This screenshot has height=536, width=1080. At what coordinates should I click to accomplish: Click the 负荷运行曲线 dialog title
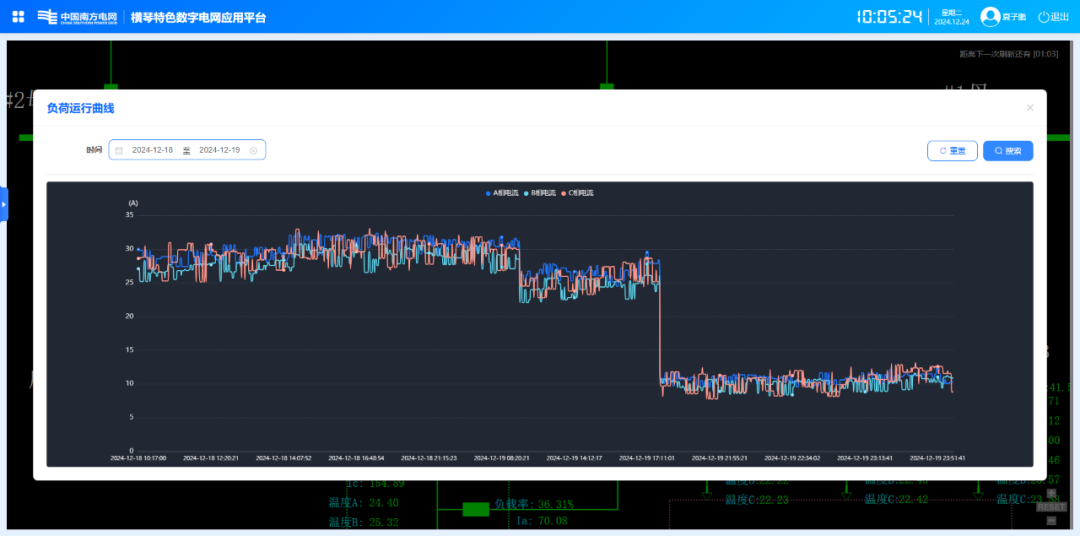[81, 108]
